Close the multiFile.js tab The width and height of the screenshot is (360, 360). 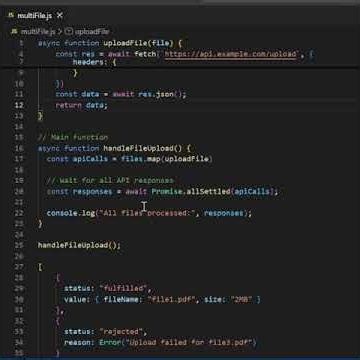[60, 15]
